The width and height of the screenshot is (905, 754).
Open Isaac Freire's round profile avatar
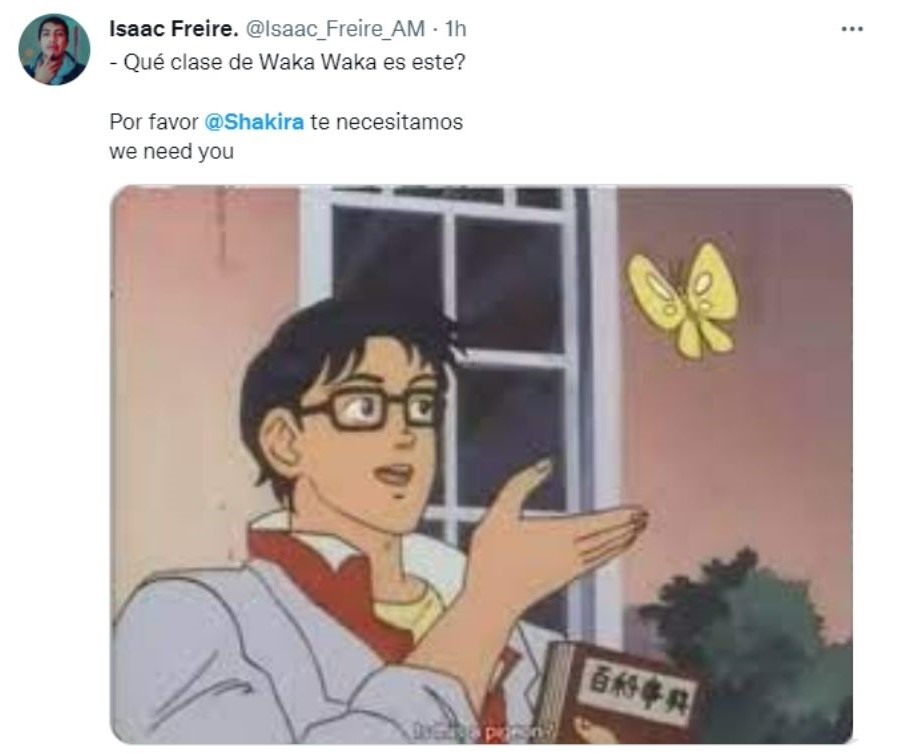[x=54, y=50]
